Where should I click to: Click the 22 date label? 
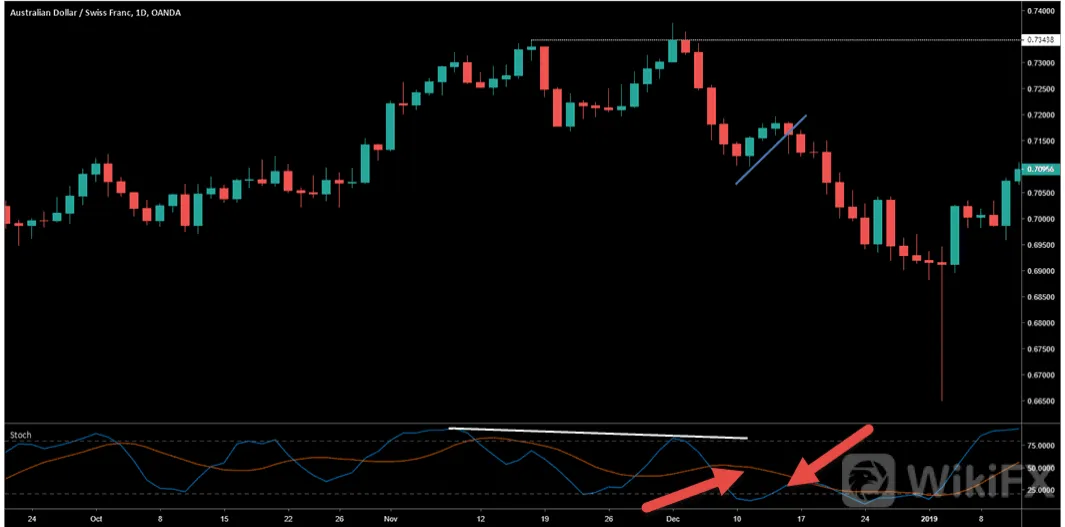[x=288, y=517]
